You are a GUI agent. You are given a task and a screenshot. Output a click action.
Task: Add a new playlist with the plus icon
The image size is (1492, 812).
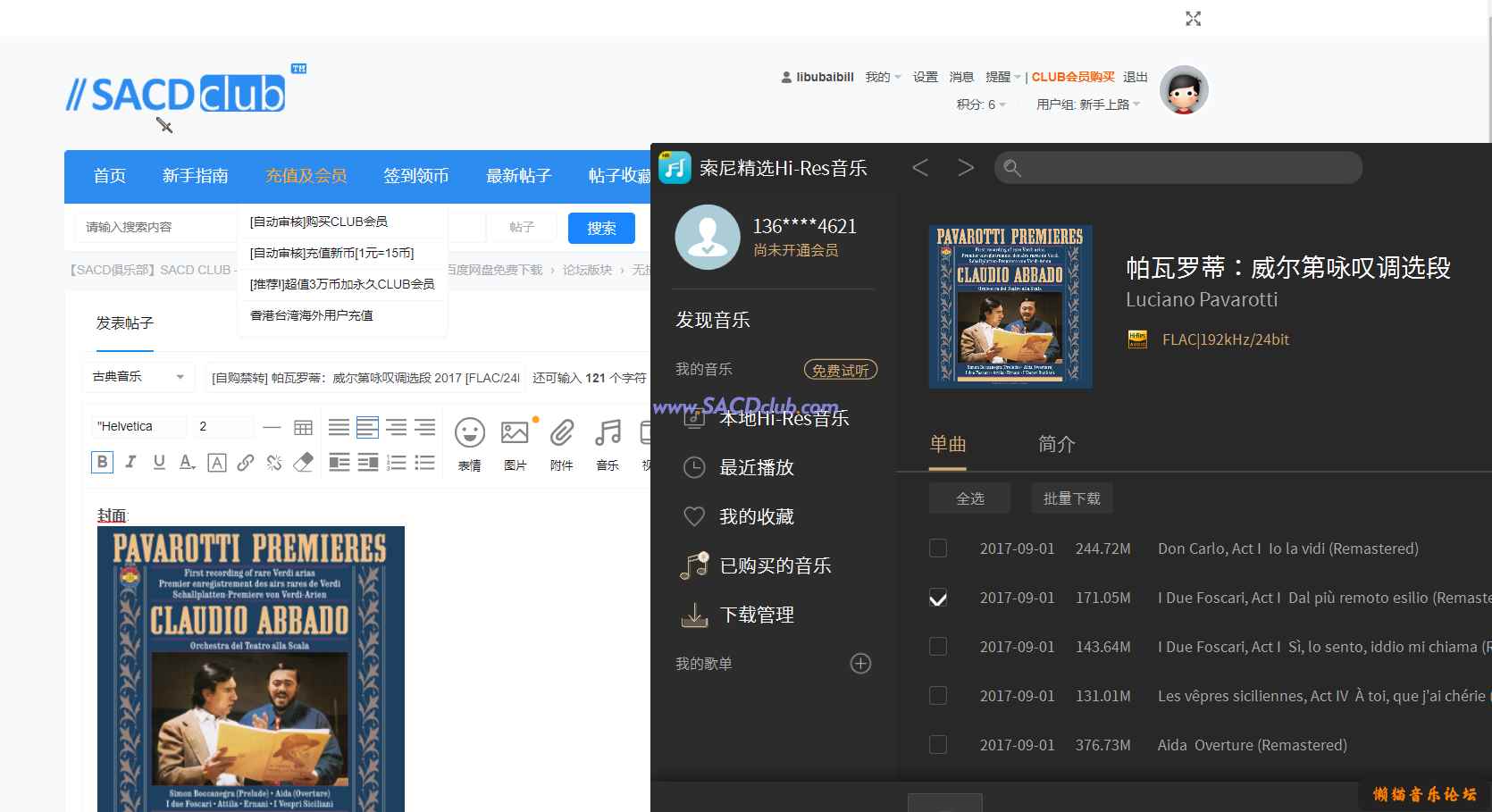[860, 663]
